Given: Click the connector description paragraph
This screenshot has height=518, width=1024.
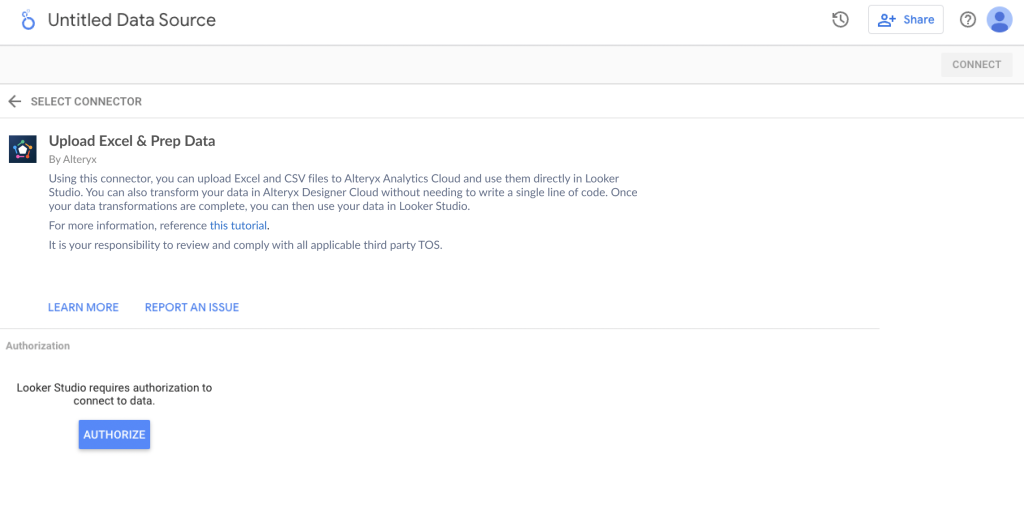Looking at the screenshot, I should coord(344,193).
